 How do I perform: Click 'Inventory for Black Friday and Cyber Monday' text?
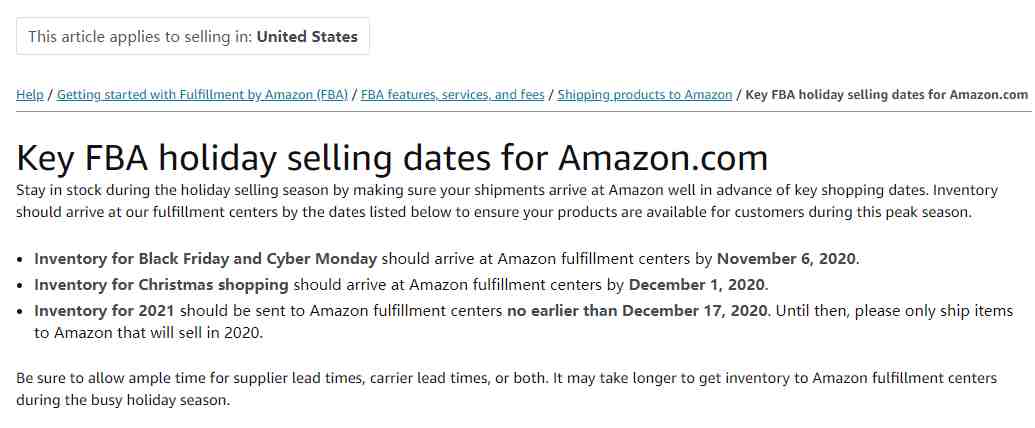[x=205, y=259]
